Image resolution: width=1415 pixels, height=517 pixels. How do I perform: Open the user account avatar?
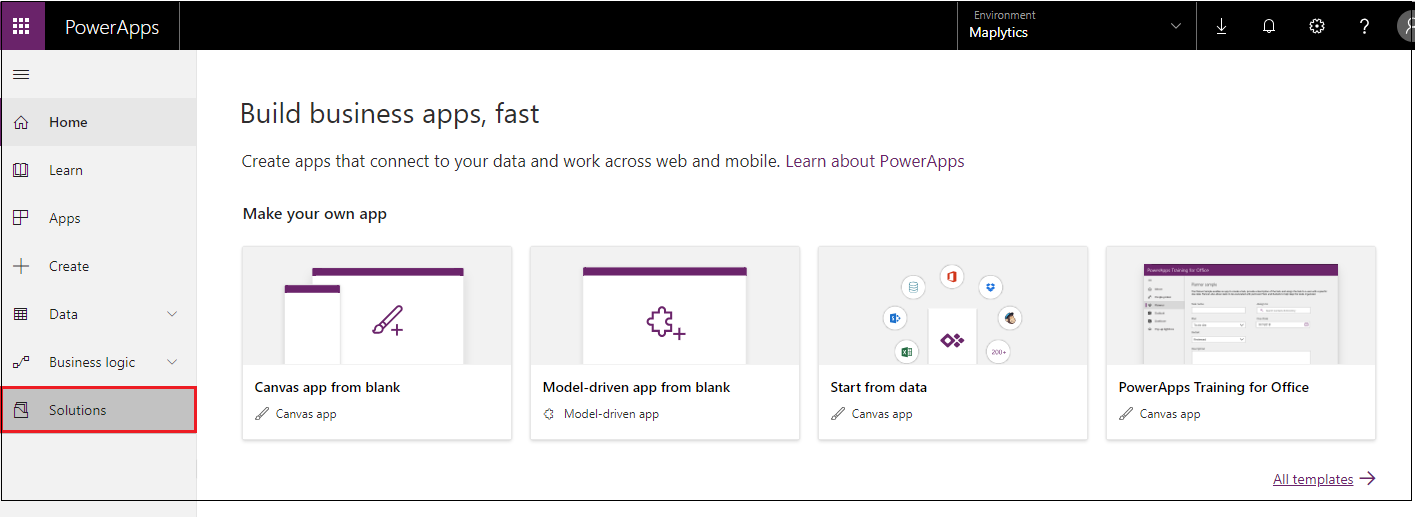tap(1405, 27)
